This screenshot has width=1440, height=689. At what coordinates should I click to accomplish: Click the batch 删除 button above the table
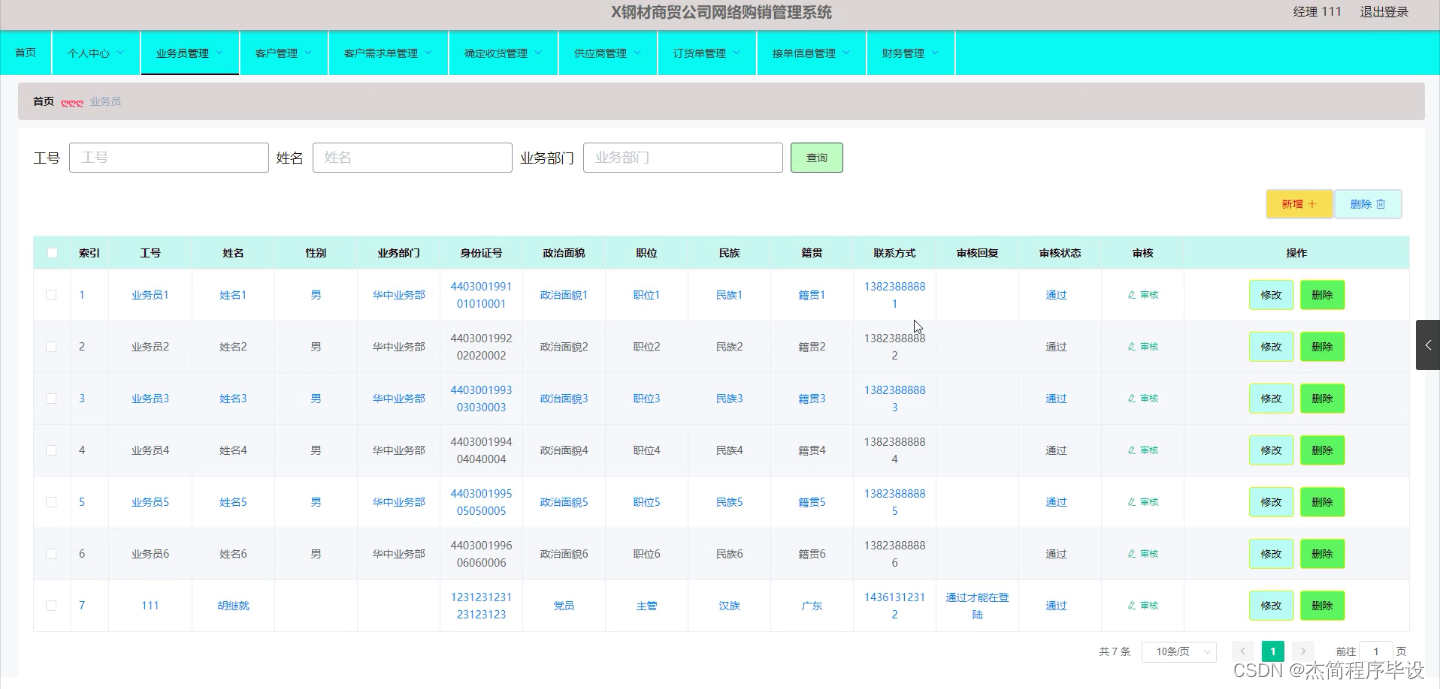1368,204
